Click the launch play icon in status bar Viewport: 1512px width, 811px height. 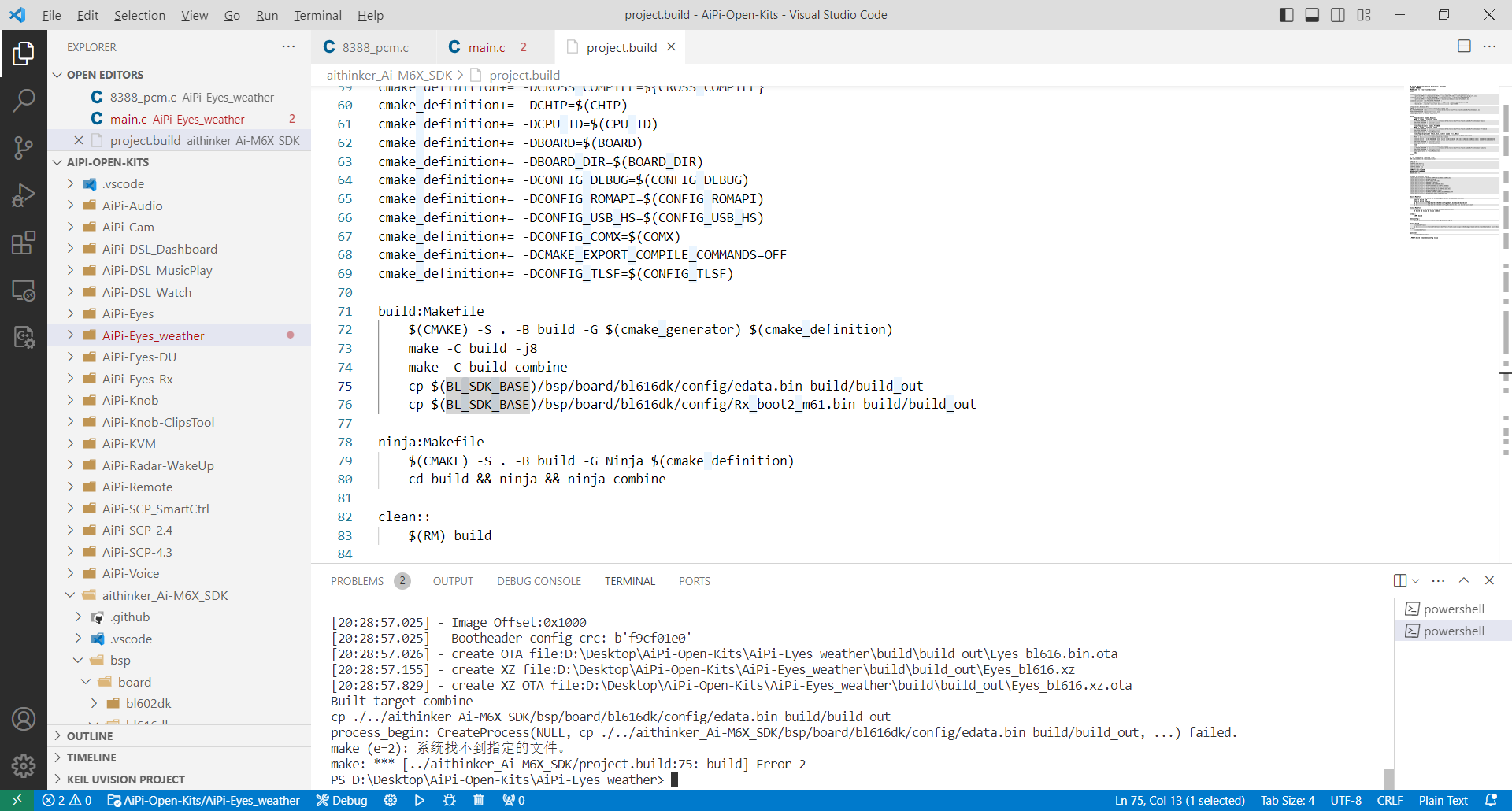point(420,800)
